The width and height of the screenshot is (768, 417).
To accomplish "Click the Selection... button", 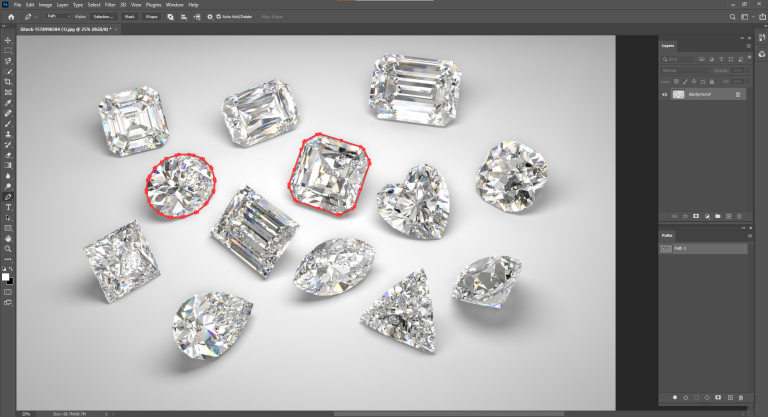I will (x=105, y=17).
